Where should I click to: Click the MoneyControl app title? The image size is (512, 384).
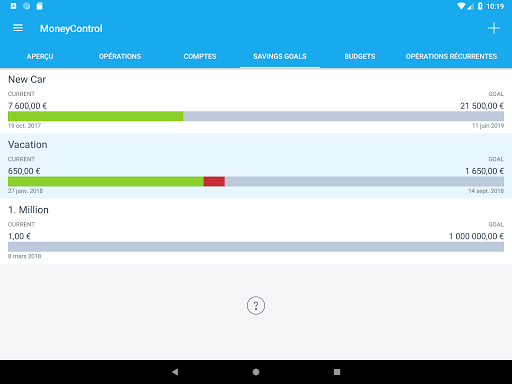(71, 29)
